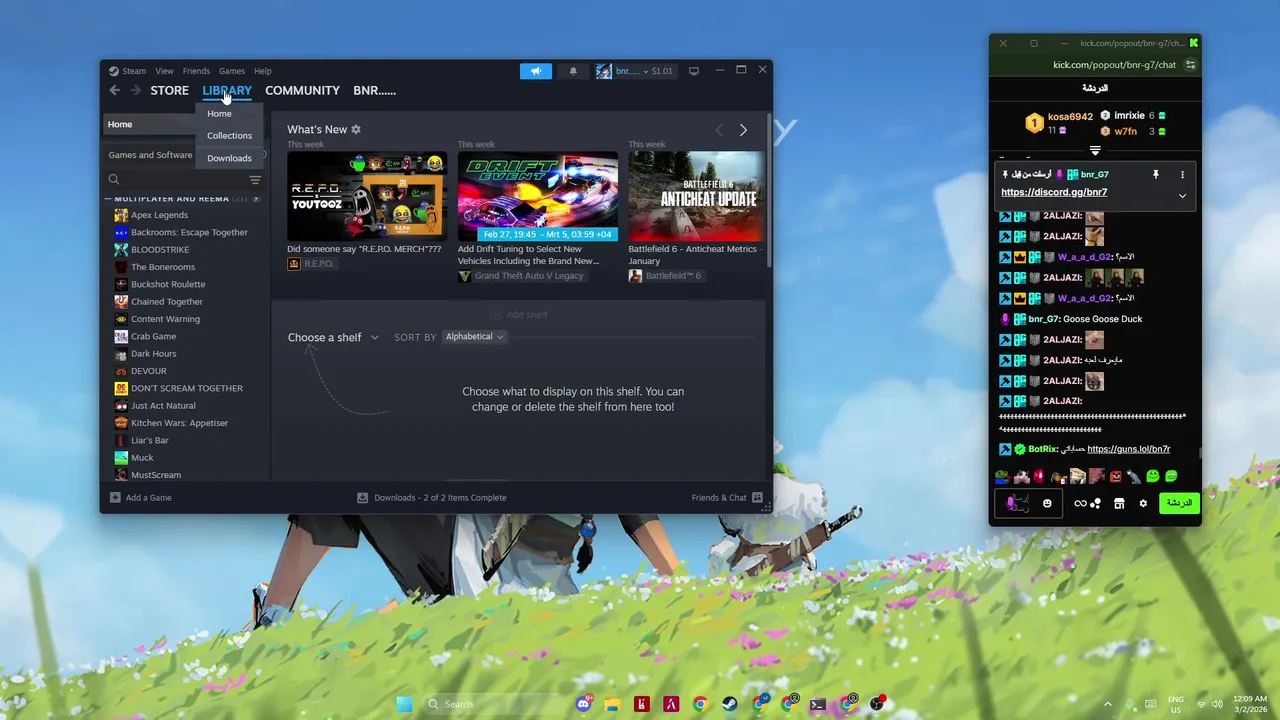Open site settings icon beside Kick URL
This screenshot has height=720, width=1280.
[1190, 65]
